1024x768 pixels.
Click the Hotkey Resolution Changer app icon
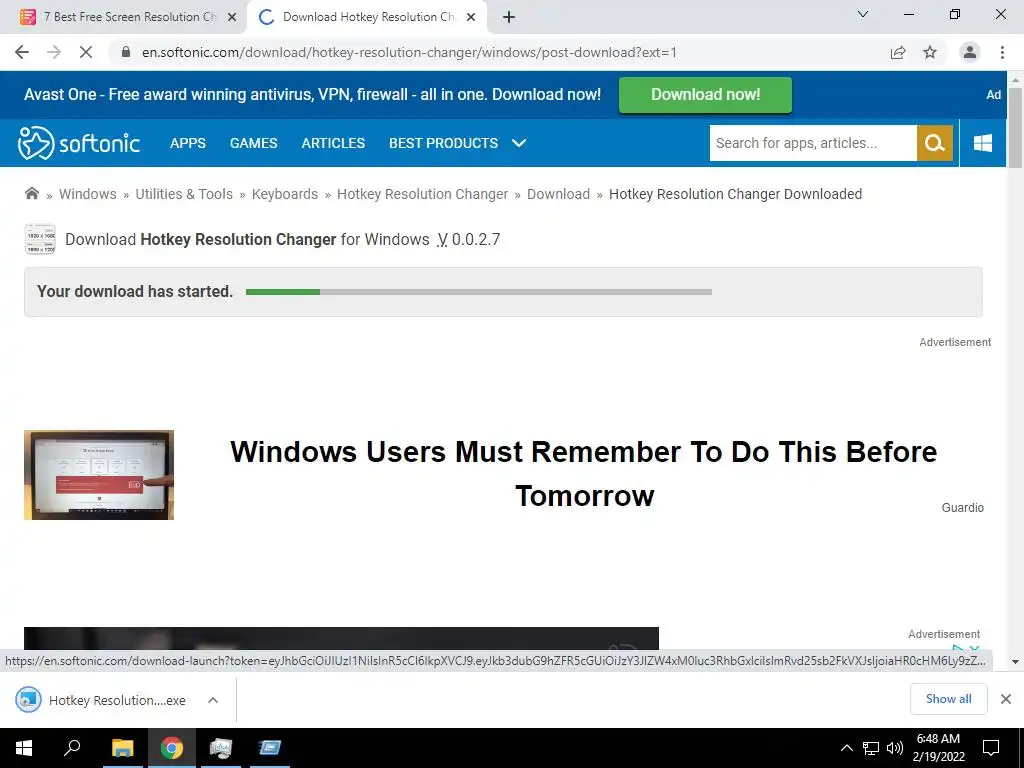point(40,239)
